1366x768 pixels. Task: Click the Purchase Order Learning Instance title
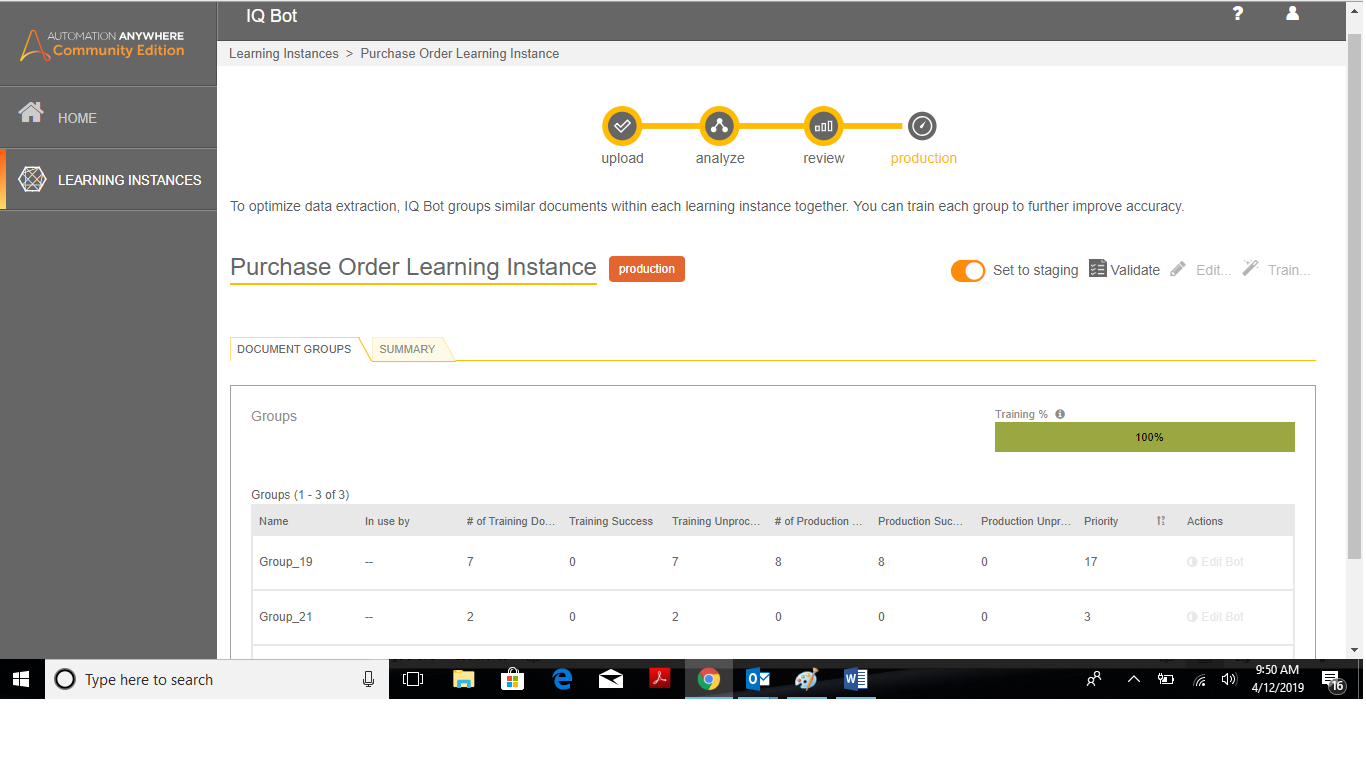coord(413,267)
